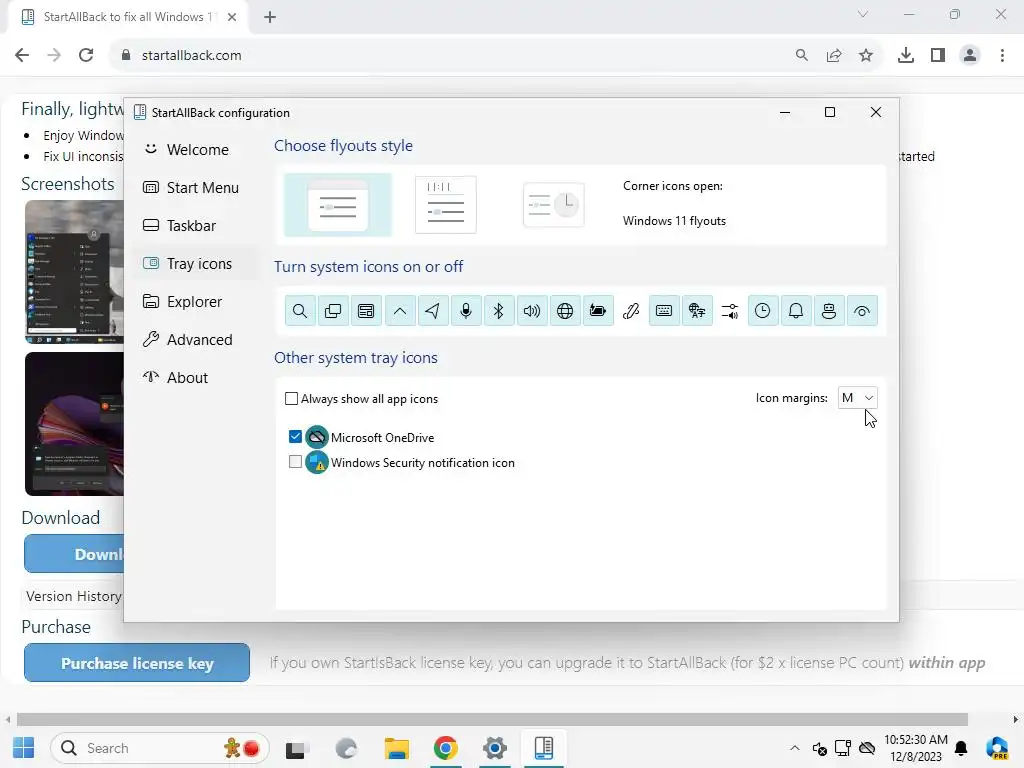1024x768 pixels.
Task: Toggle the tray overflow chevron system icon
Action: pos(400,311)
